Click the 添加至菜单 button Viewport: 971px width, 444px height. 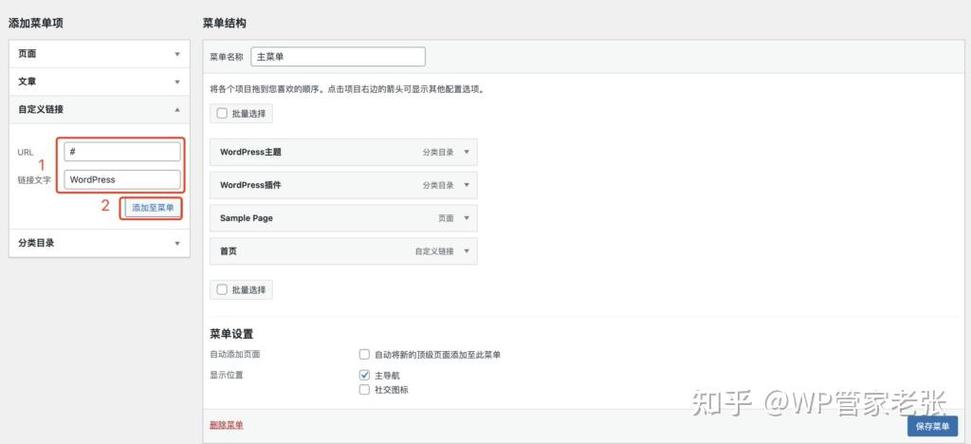pos(152,208)
